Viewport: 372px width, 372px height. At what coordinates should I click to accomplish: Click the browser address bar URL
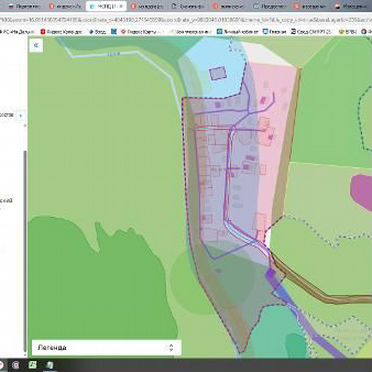pyautogui.click(x=186, y=20)
